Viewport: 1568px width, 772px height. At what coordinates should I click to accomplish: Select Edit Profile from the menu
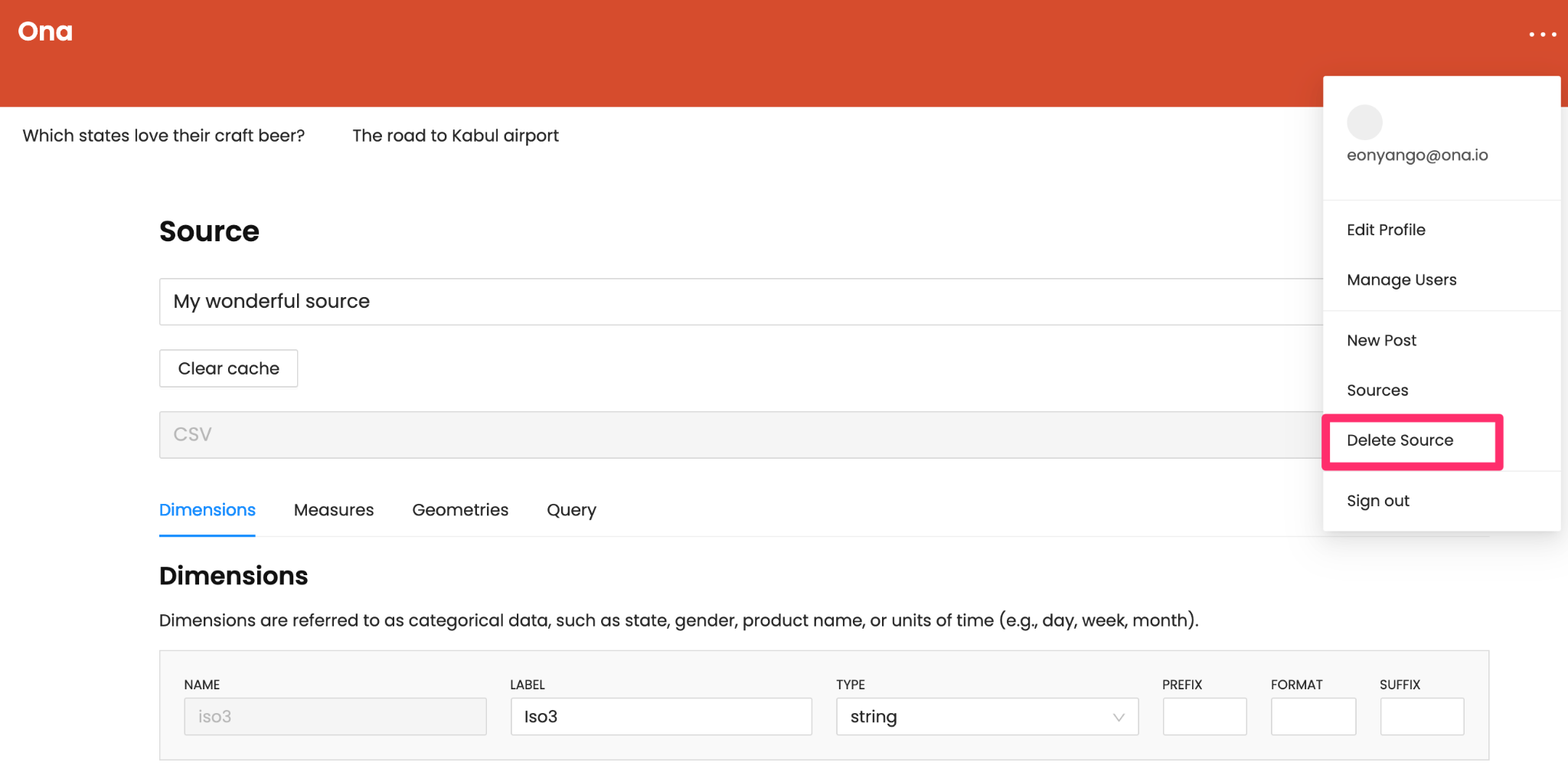coord(1386,230)
